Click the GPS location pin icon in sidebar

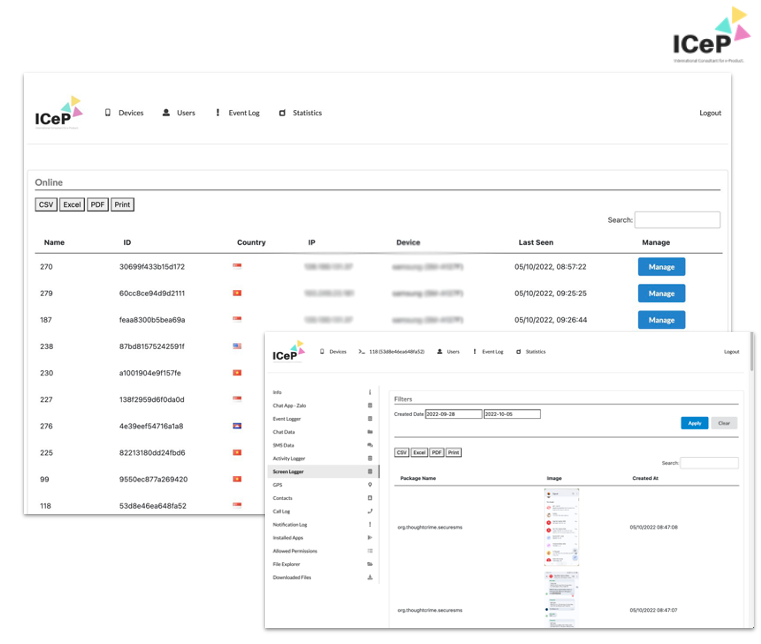coord(370,485)
